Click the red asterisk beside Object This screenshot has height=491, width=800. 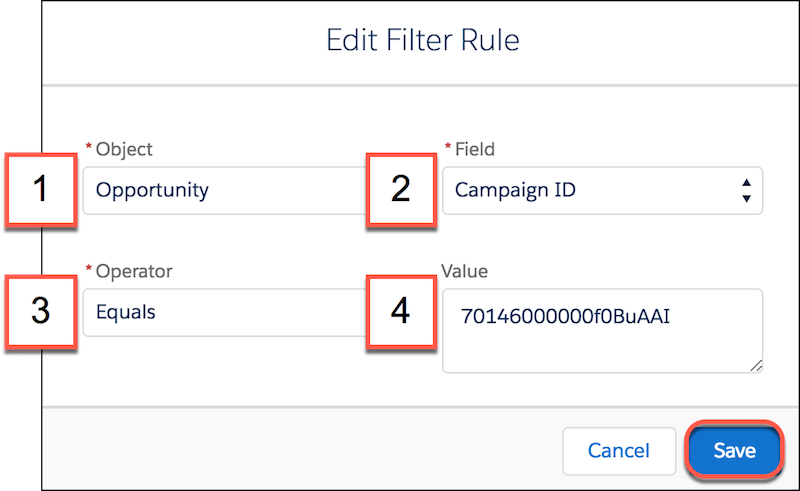point(89,147)
